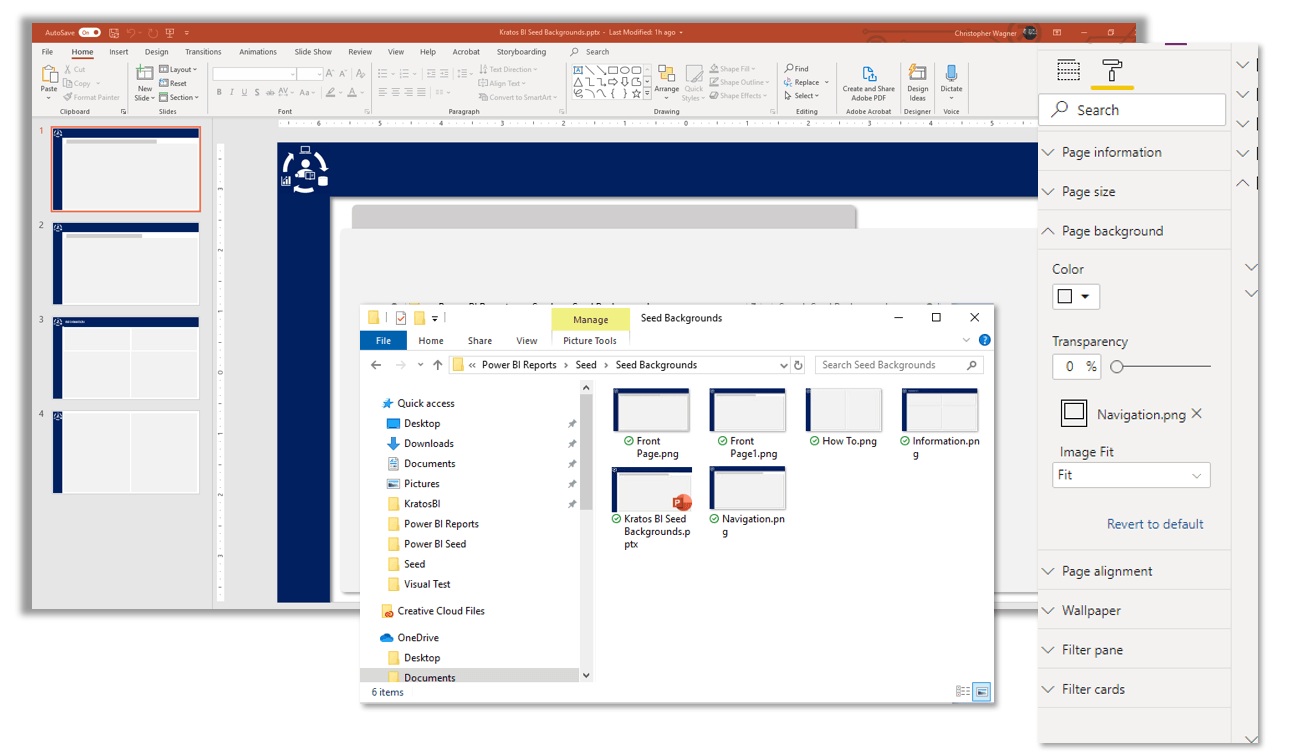1292x755 pixels.
Task: Click the Revert to default link
Action: (x=1154, y=524)
